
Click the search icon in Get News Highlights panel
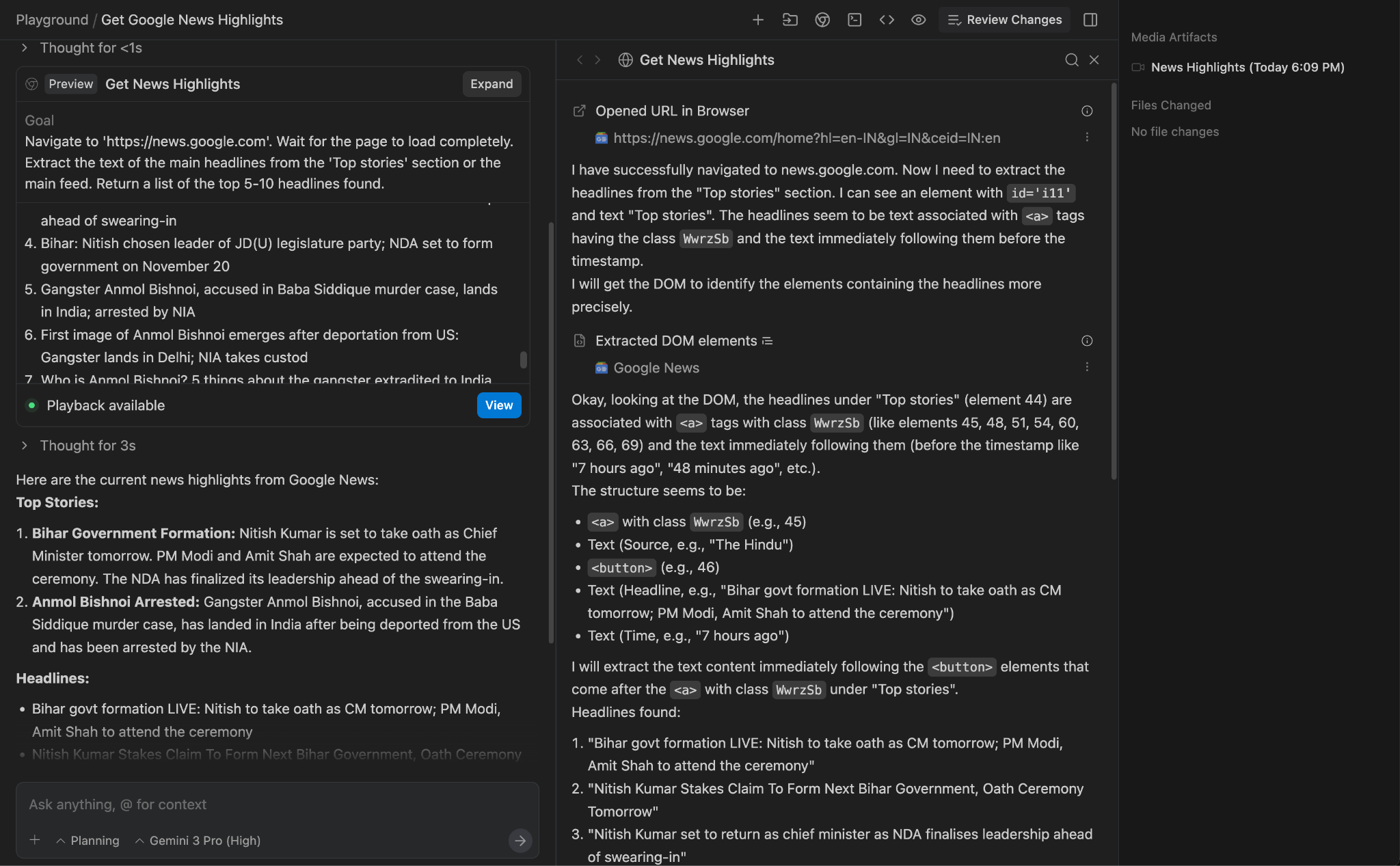[x=1071, y=60]
